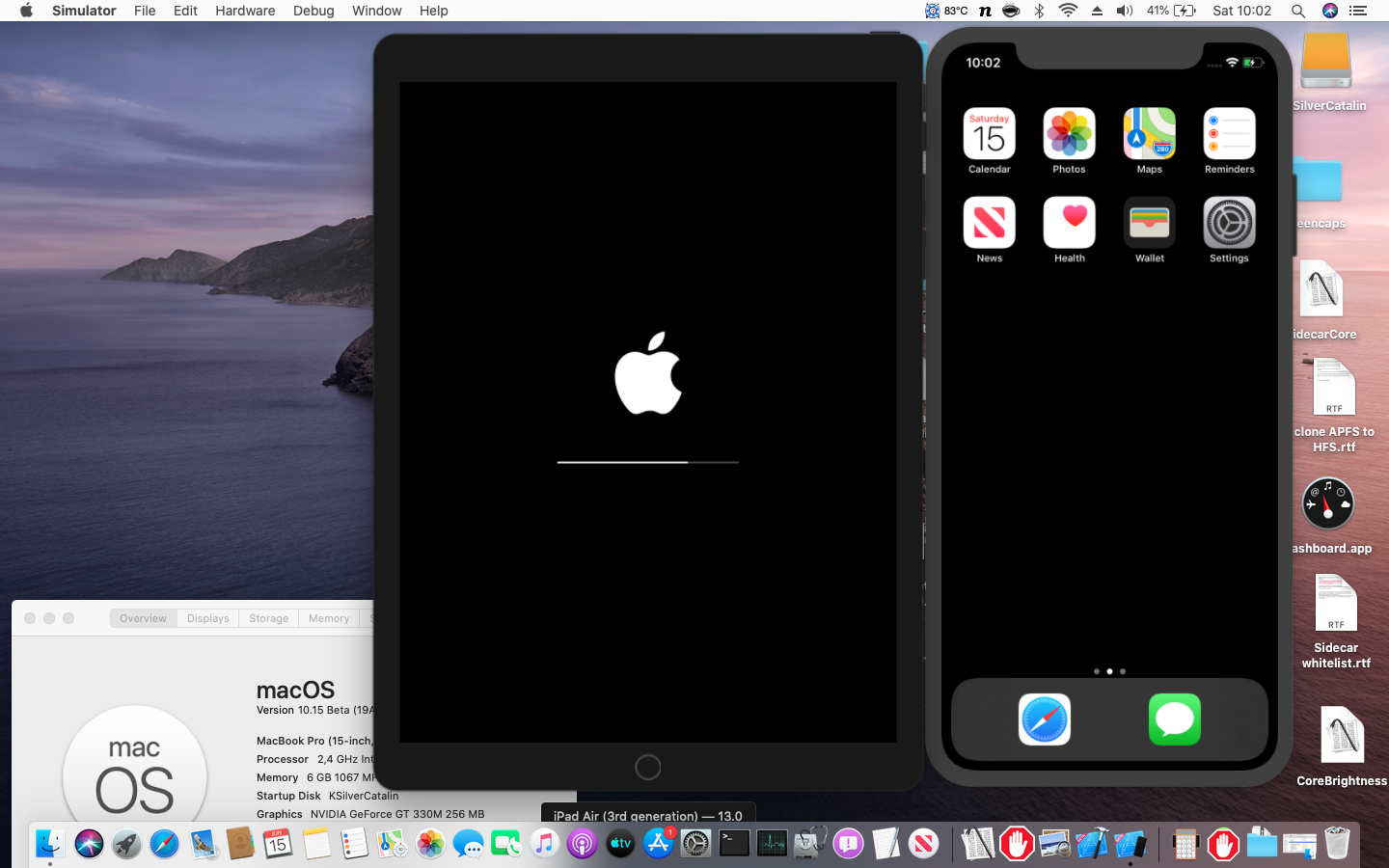Open Calculator from the Dock

pyautogui.click(x=1185, y=844)
